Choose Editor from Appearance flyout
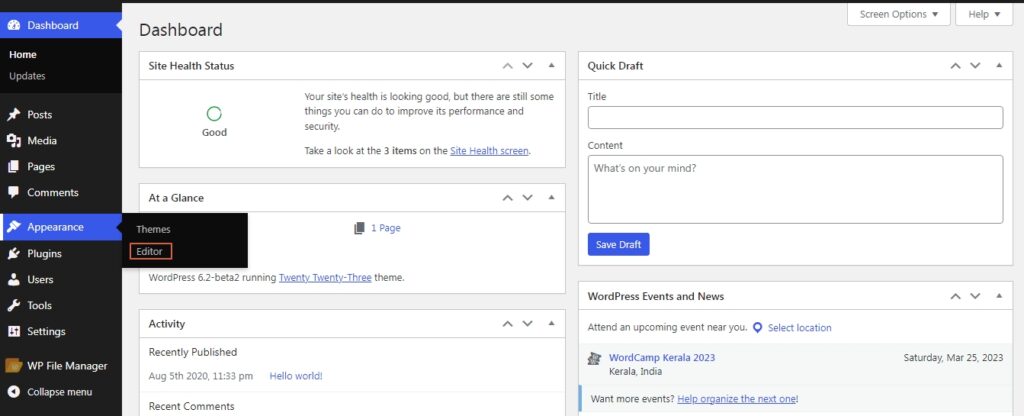This screenshot has height=416, width=1024. 150,251
